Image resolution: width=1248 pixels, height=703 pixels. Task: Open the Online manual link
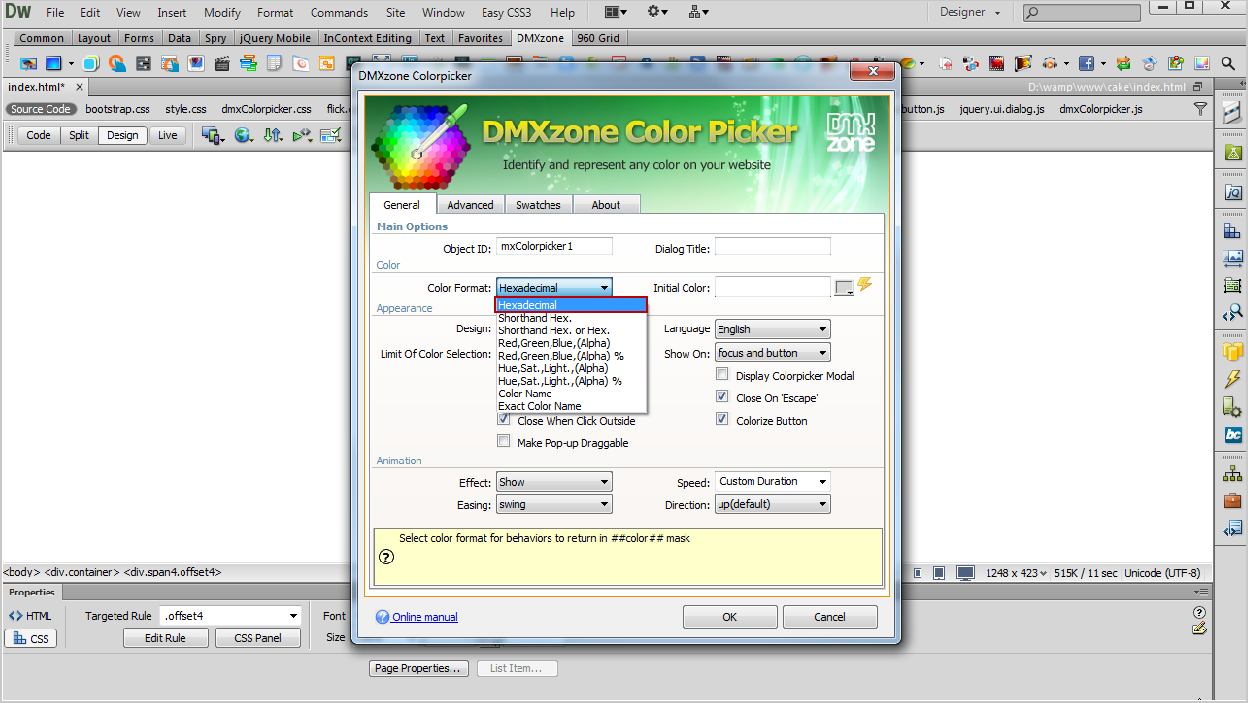coord(425,617)
